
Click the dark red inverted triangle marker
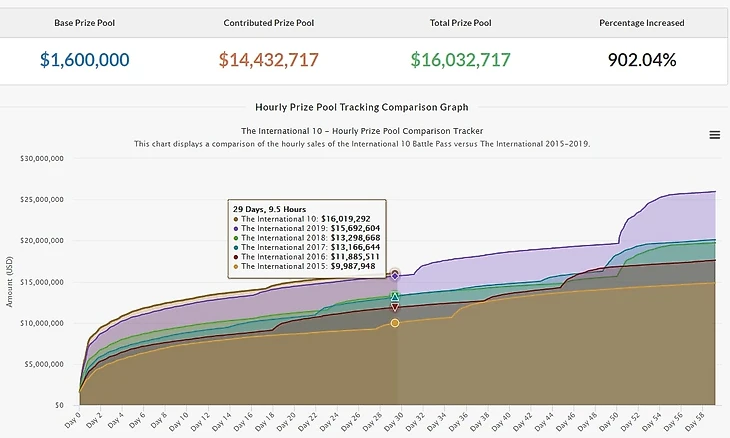(395, 307)
